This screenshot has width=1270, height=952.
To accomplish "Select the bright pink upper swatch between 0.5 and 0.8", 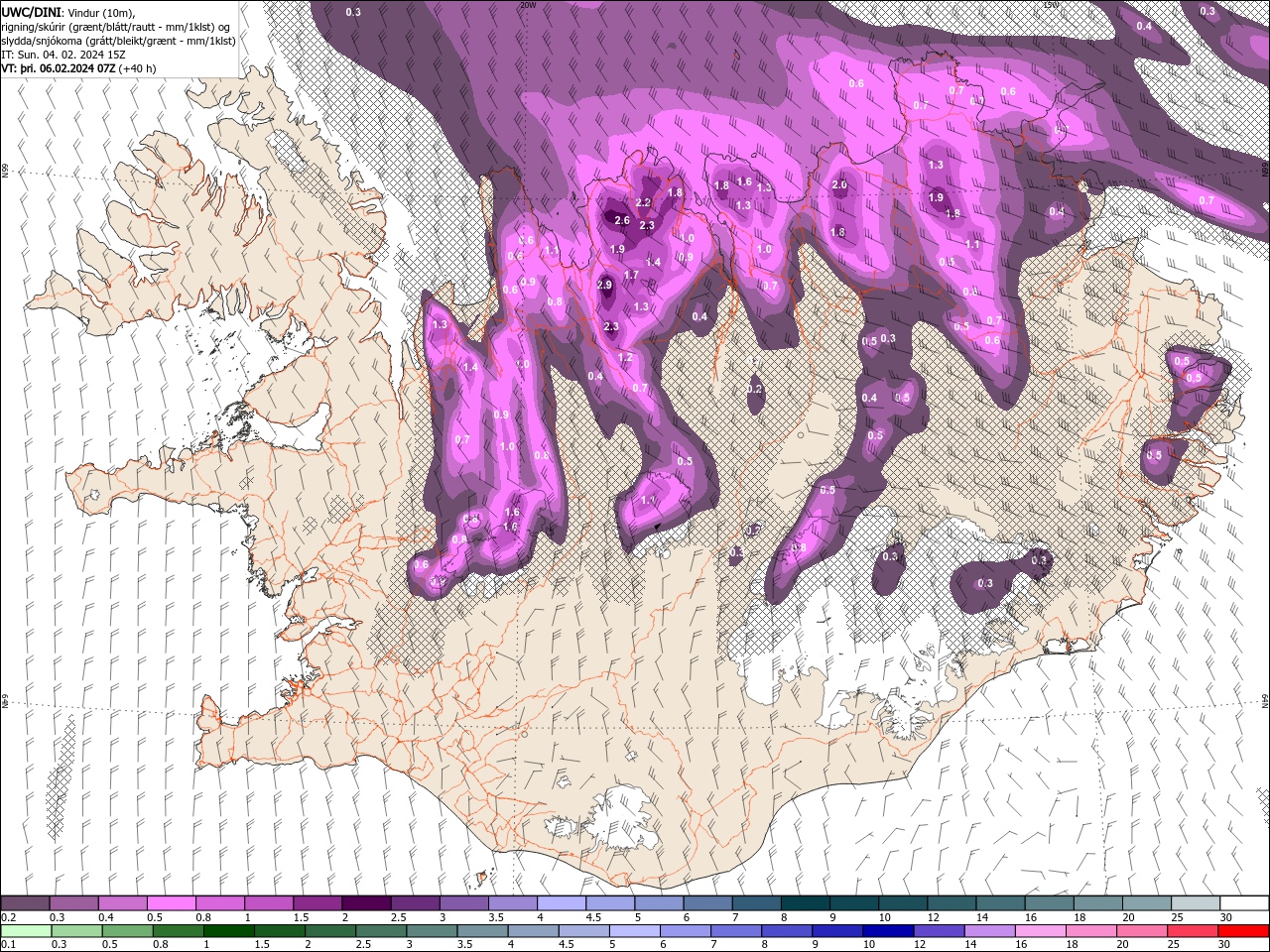I will click(171, 903).
